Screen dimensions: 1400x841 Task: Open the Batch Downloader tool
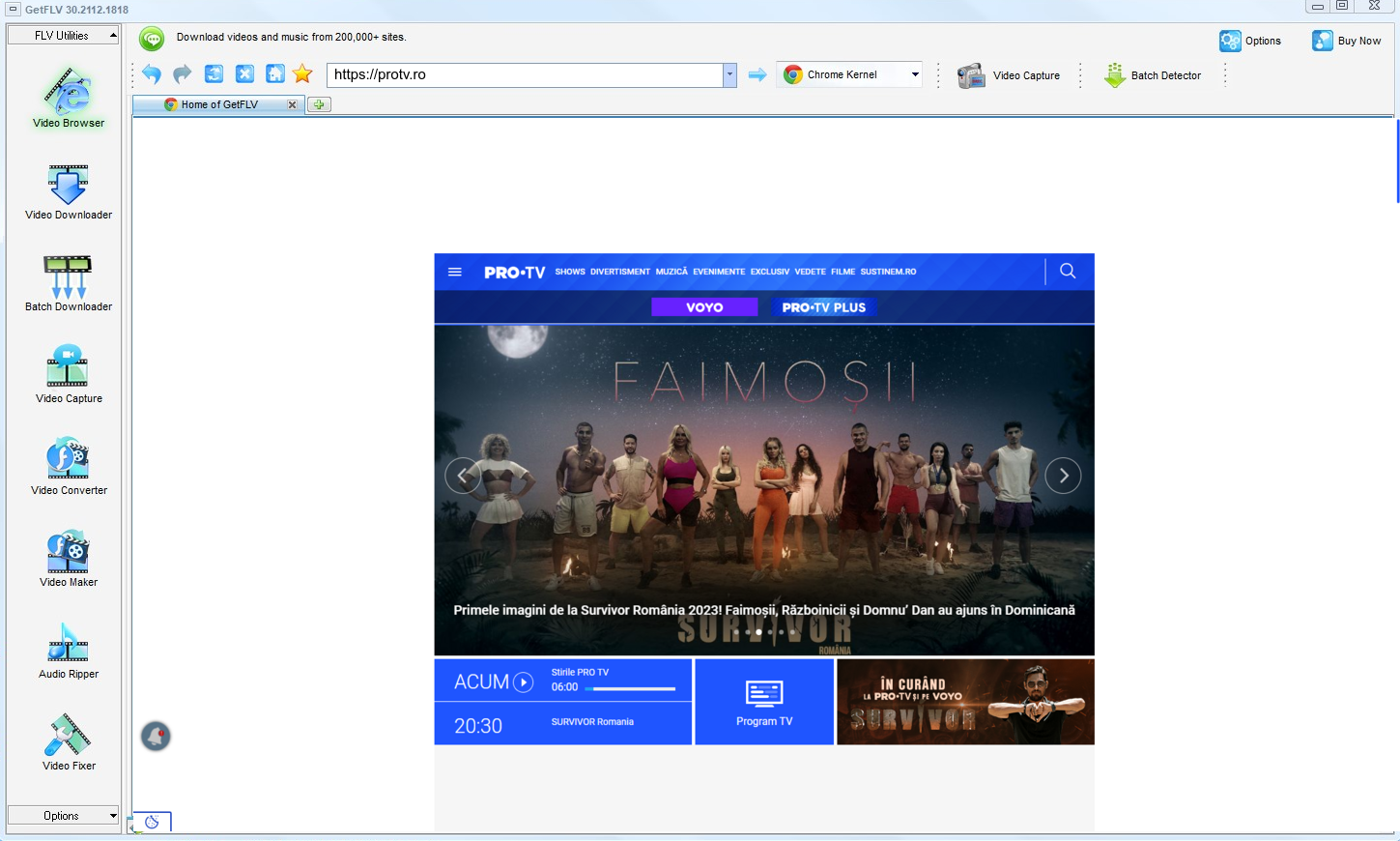(68, 283)
